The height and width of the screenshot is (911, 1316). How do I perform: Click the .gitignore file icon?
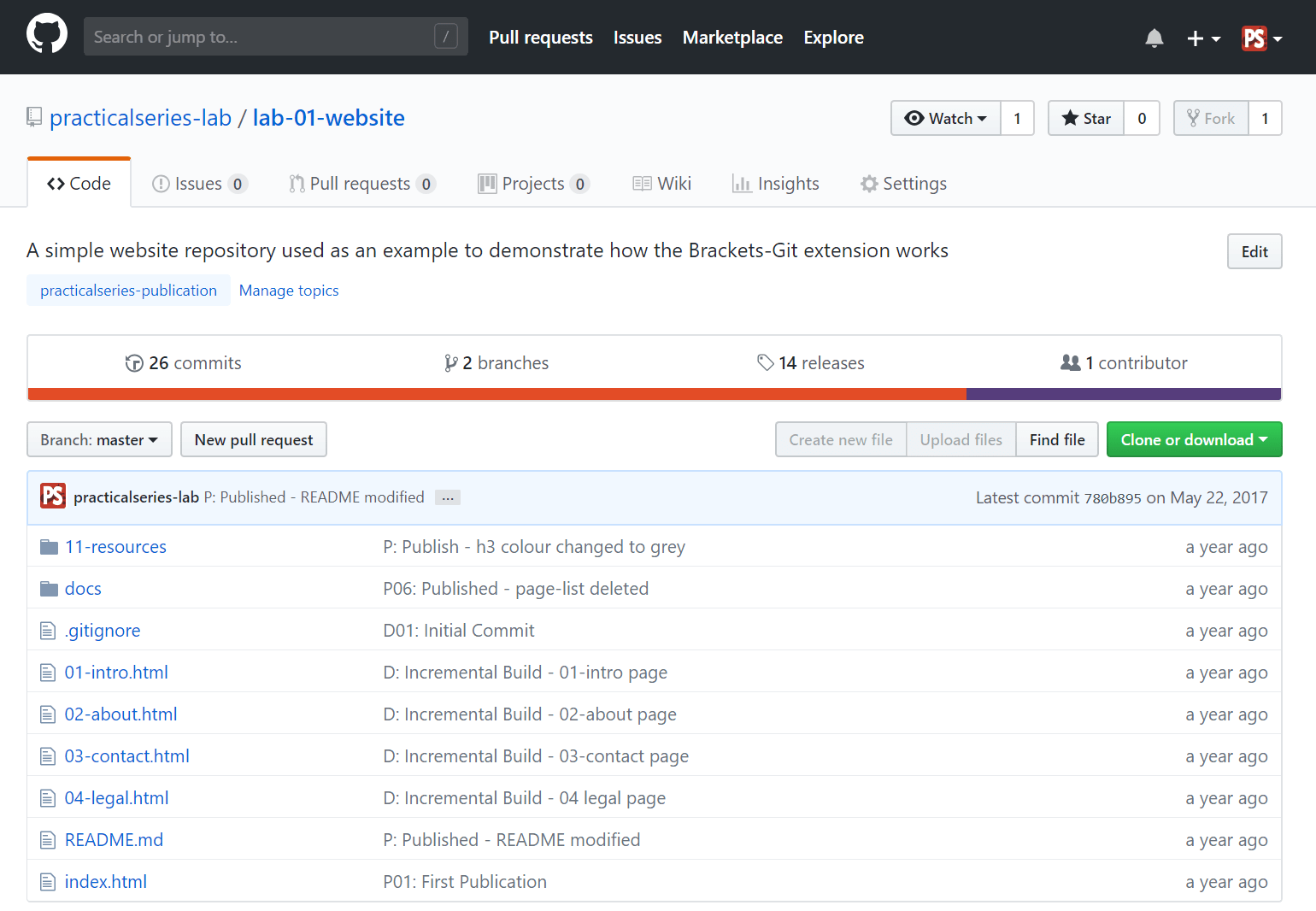48,631
